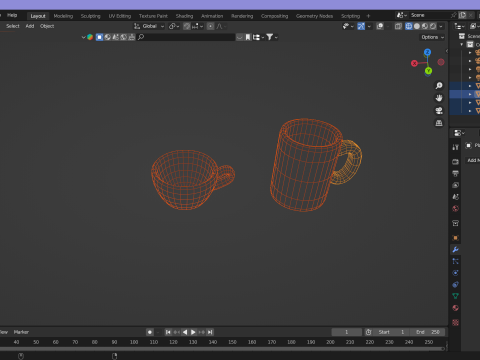The height and width of the screenshot is (360, 480).
Task: Select solid viewport shading
Action: [417, 26]
